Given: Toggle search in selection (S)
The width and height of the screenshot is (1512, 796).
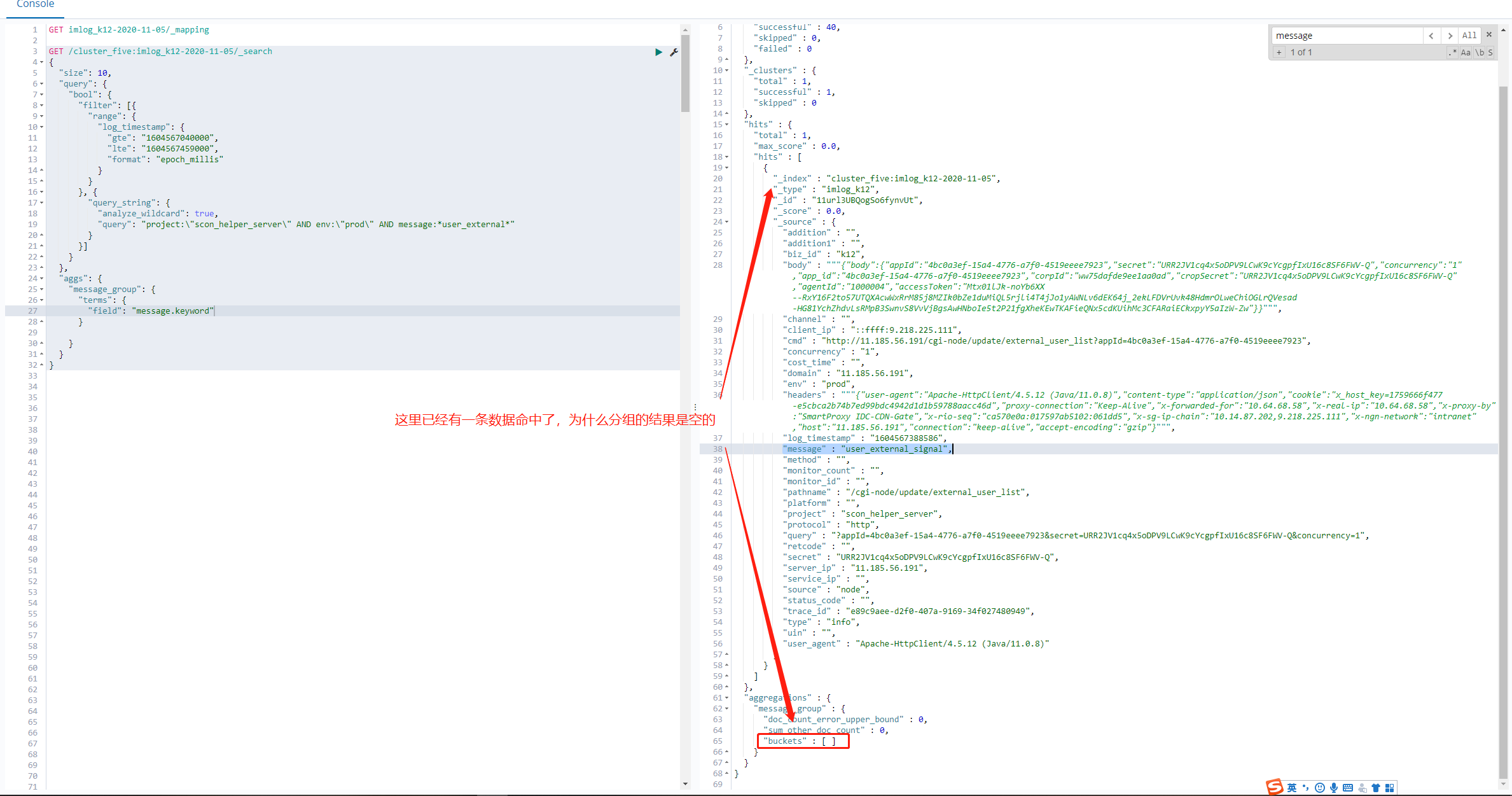Looking at the screenshot, I should pos(1490,53).
